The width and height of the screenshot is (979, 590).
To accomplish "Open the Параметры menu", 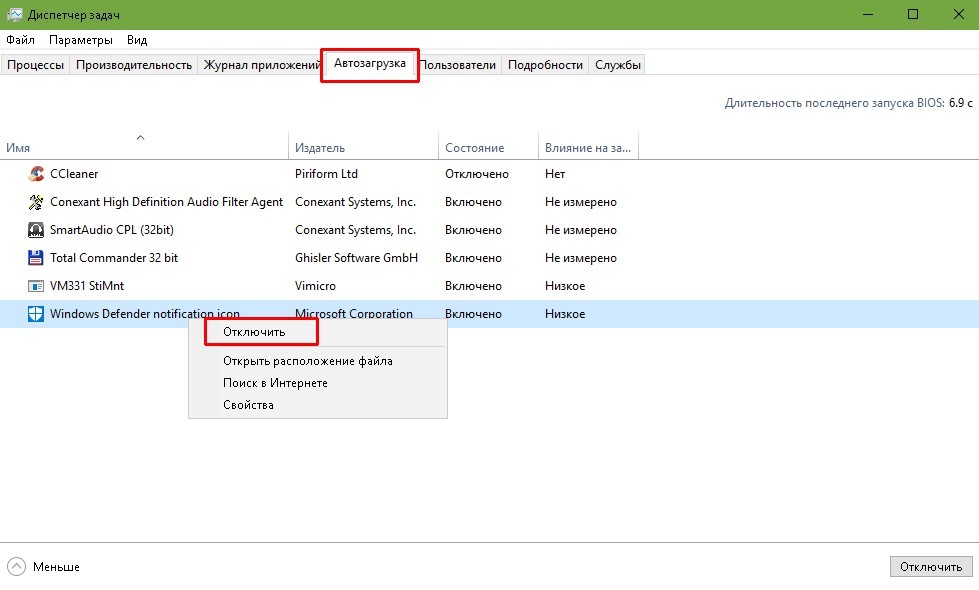I will (x=81, y=40).
